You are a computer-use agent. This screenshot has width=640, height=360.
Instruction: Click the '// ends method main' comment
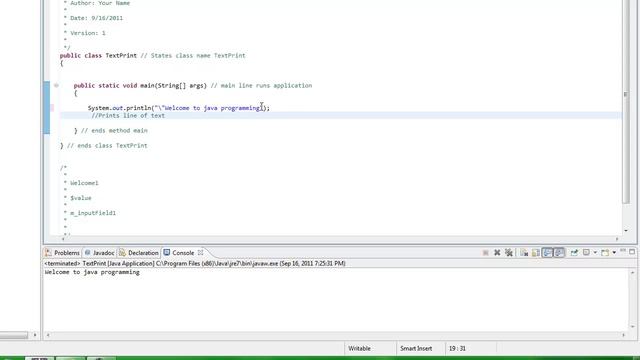114,131
